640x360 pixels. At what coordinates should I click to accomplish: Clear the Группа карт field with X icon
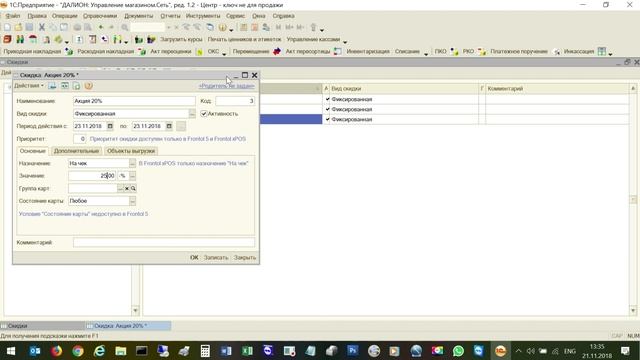click(x=127, y=189)
